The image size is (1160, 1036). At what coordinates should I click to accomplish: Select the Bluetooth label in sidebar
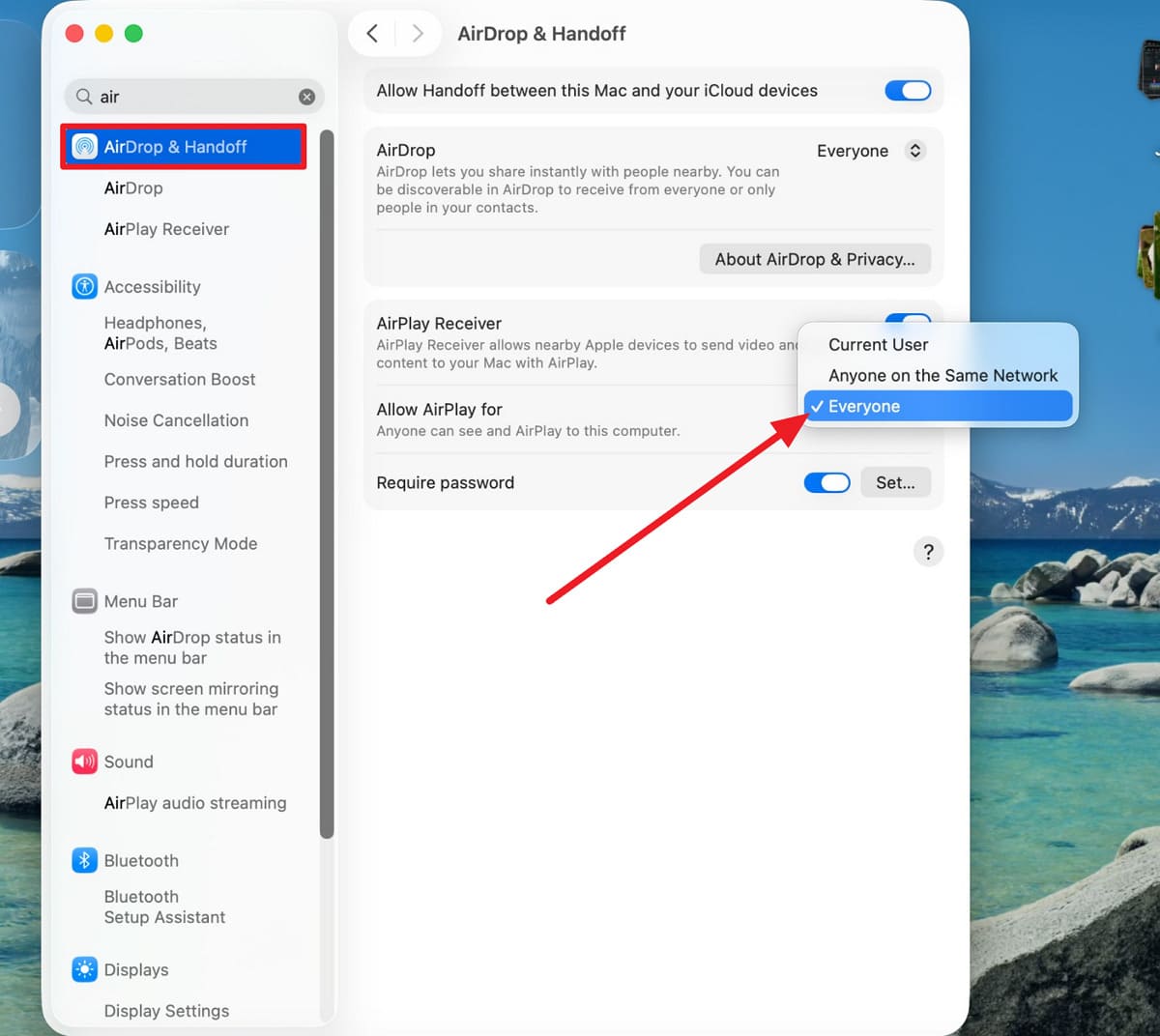pos(141,861)
